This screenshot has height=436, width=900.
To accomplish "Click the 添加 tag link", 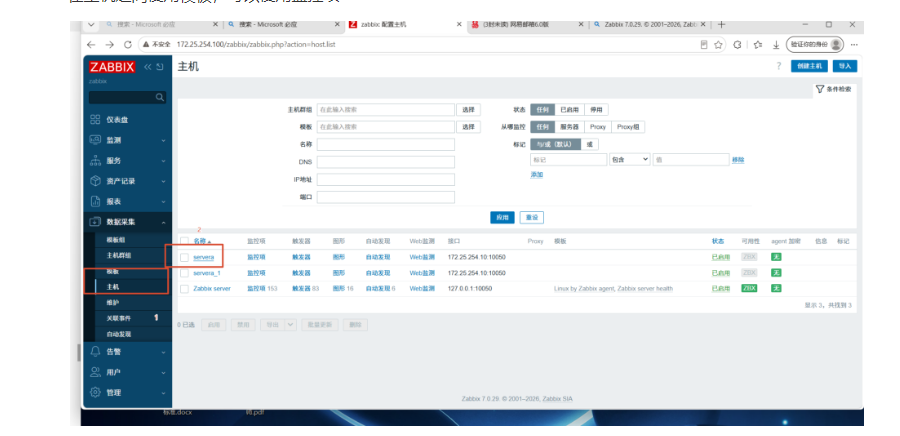I will (x=537, y=174).
